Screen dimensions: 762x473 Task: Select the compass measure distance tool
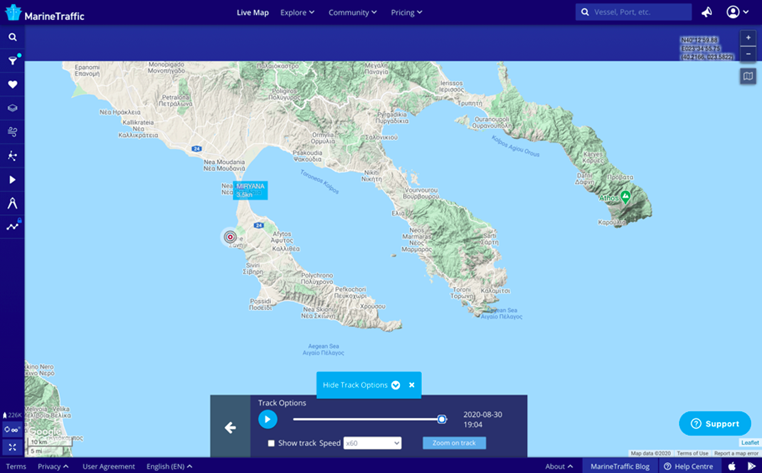(12, 203)
